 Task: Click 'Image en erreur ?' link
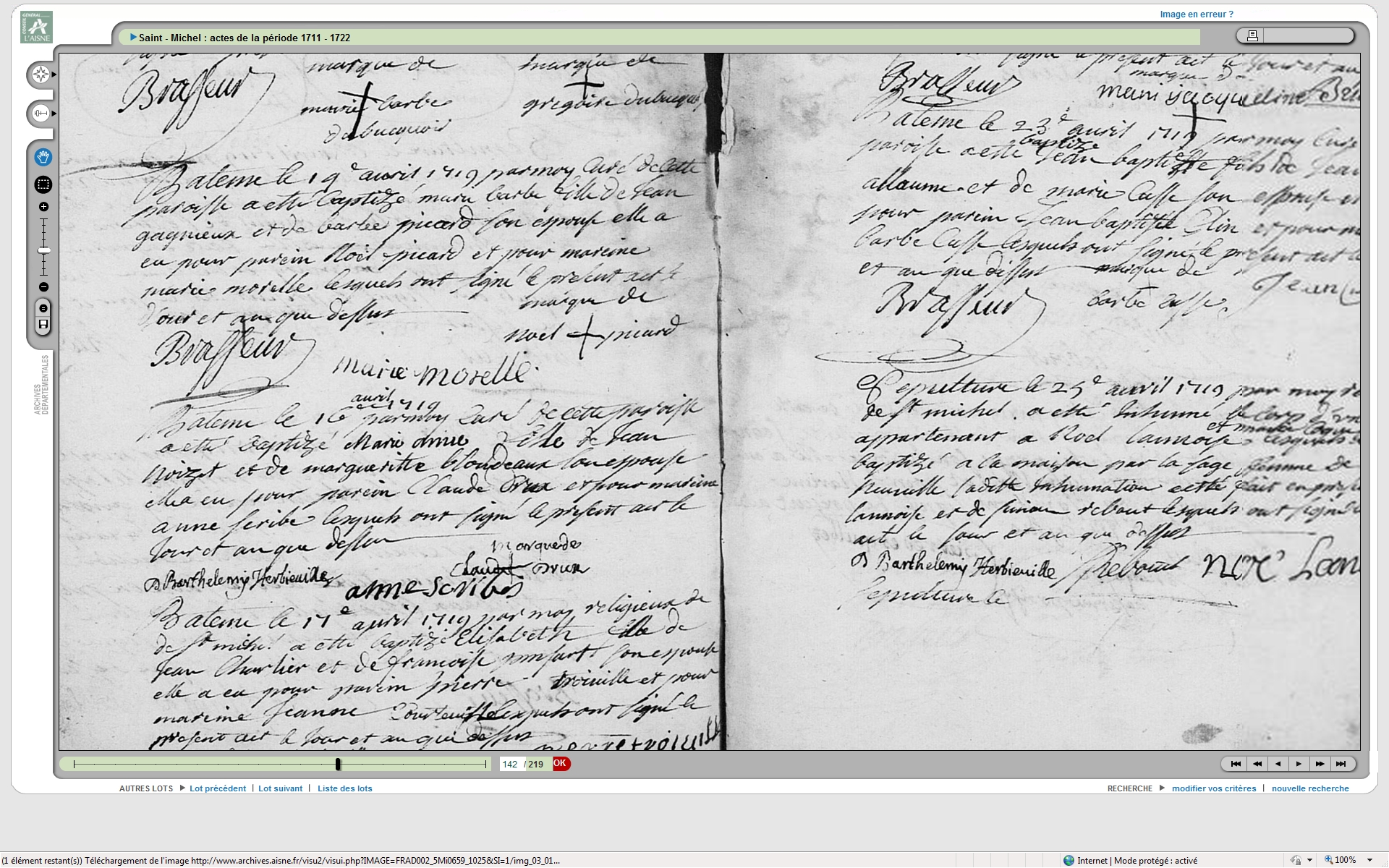point(1196,14)
